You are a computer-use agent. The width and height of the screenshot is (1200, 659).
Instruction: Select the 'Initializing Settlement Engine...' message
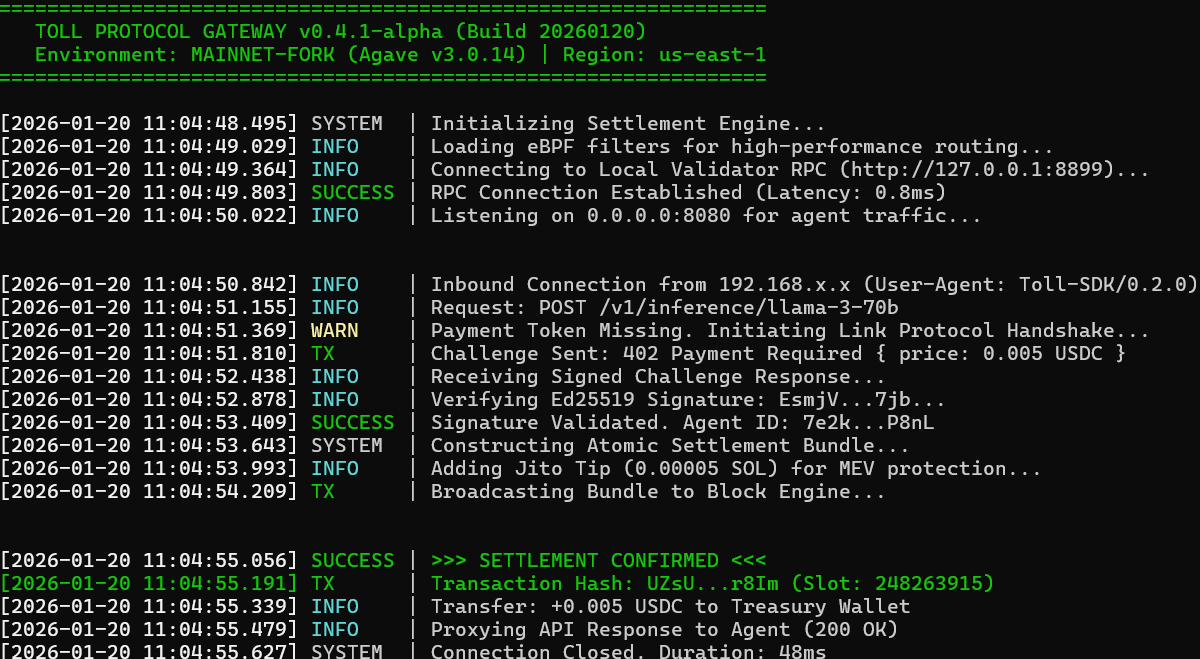628,125
